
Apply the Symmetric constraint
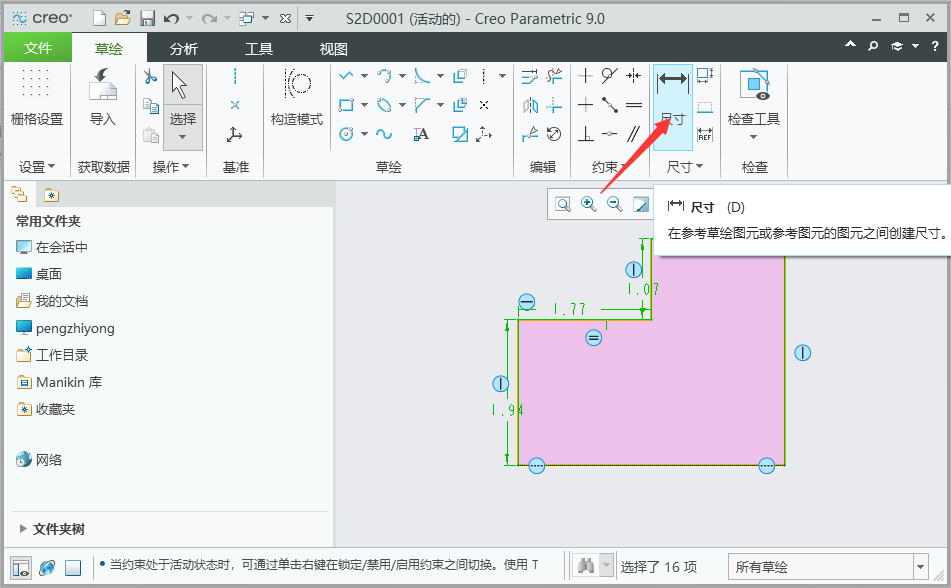tap(634, 76)
